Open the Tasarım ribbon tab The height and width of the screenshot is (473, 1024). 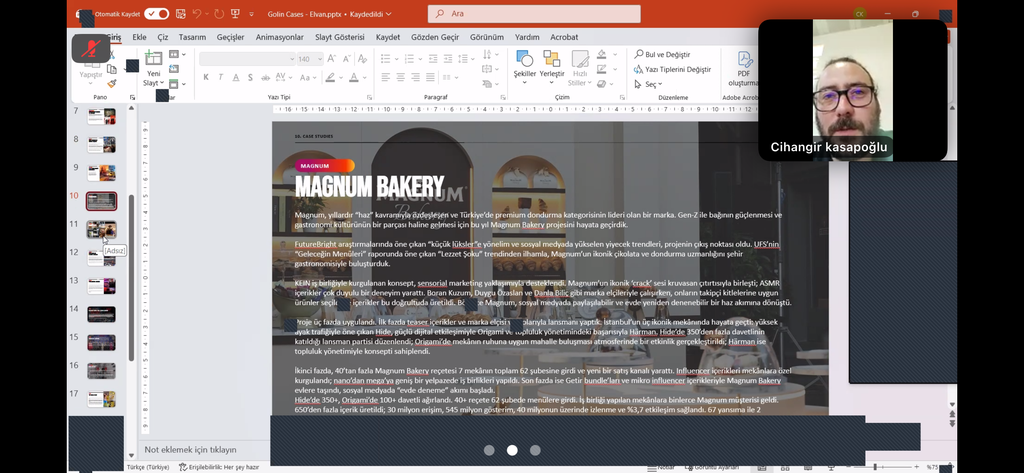(x=193, y=37)
